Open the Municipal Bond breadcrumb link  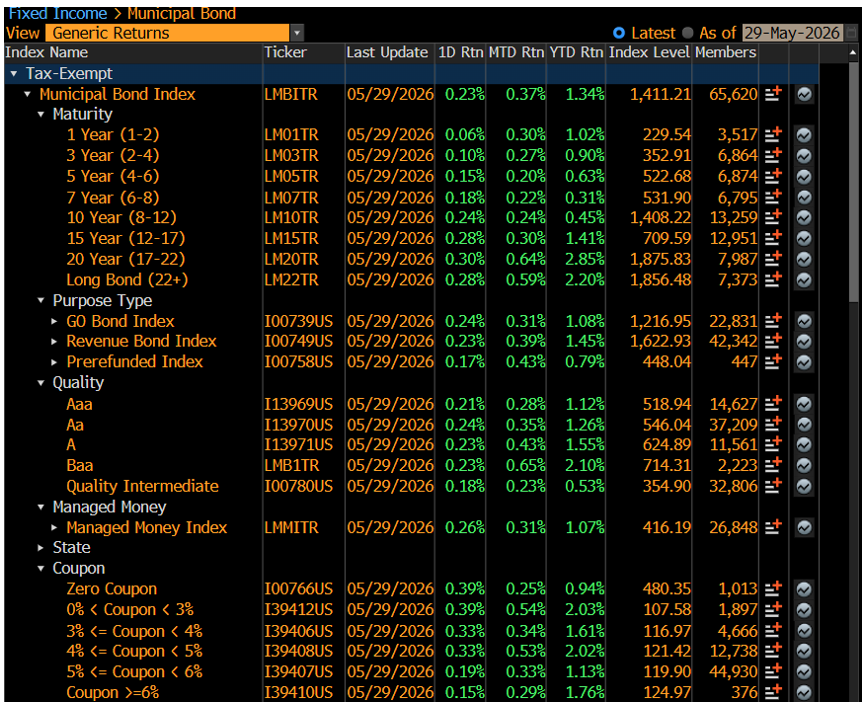point(182,13)
